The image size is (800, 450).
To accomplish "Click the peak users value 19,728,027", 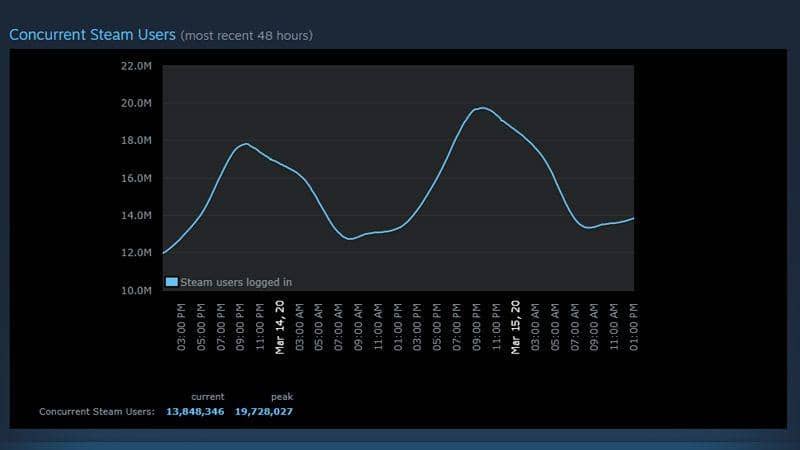I will (264, 411).
